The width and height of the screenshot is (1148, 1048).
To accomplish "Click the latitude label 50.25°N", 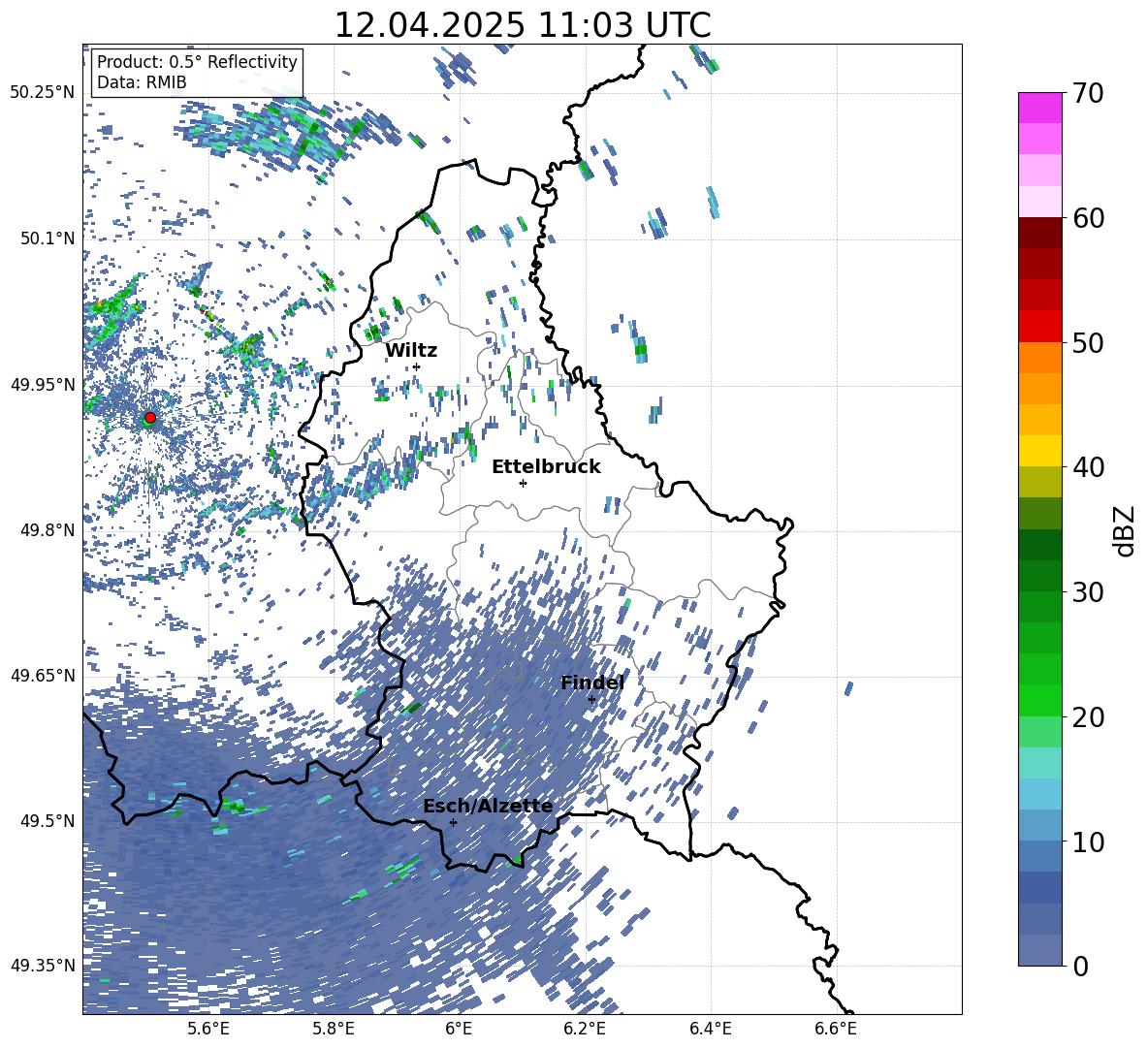I will click(x=43, y=93).
